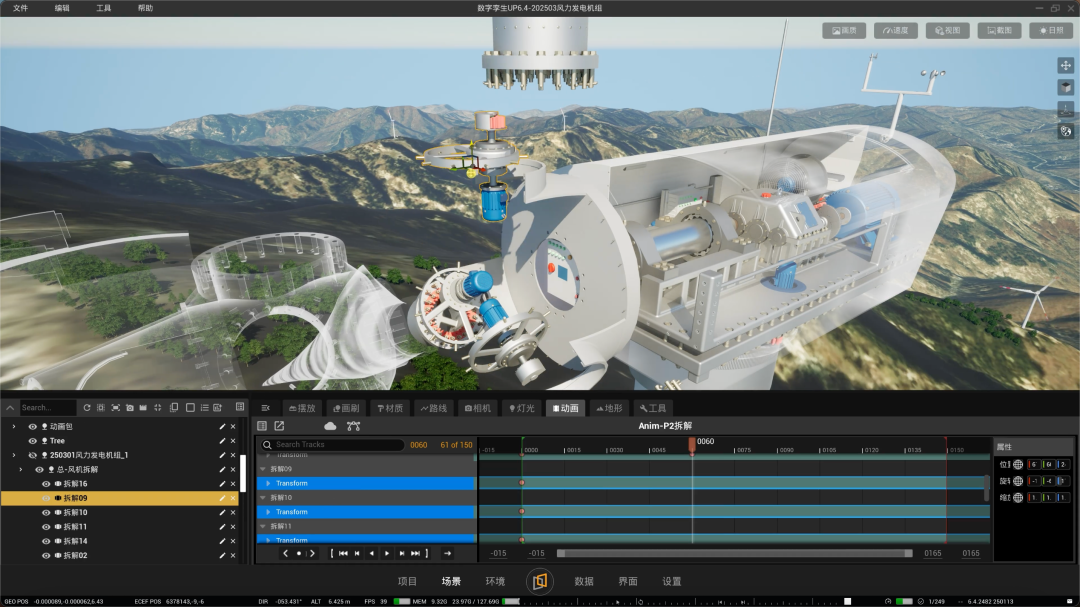The image size is (1080, 607).
Task: Click the 截图 button in the viewport
Action: pos(999,30)
